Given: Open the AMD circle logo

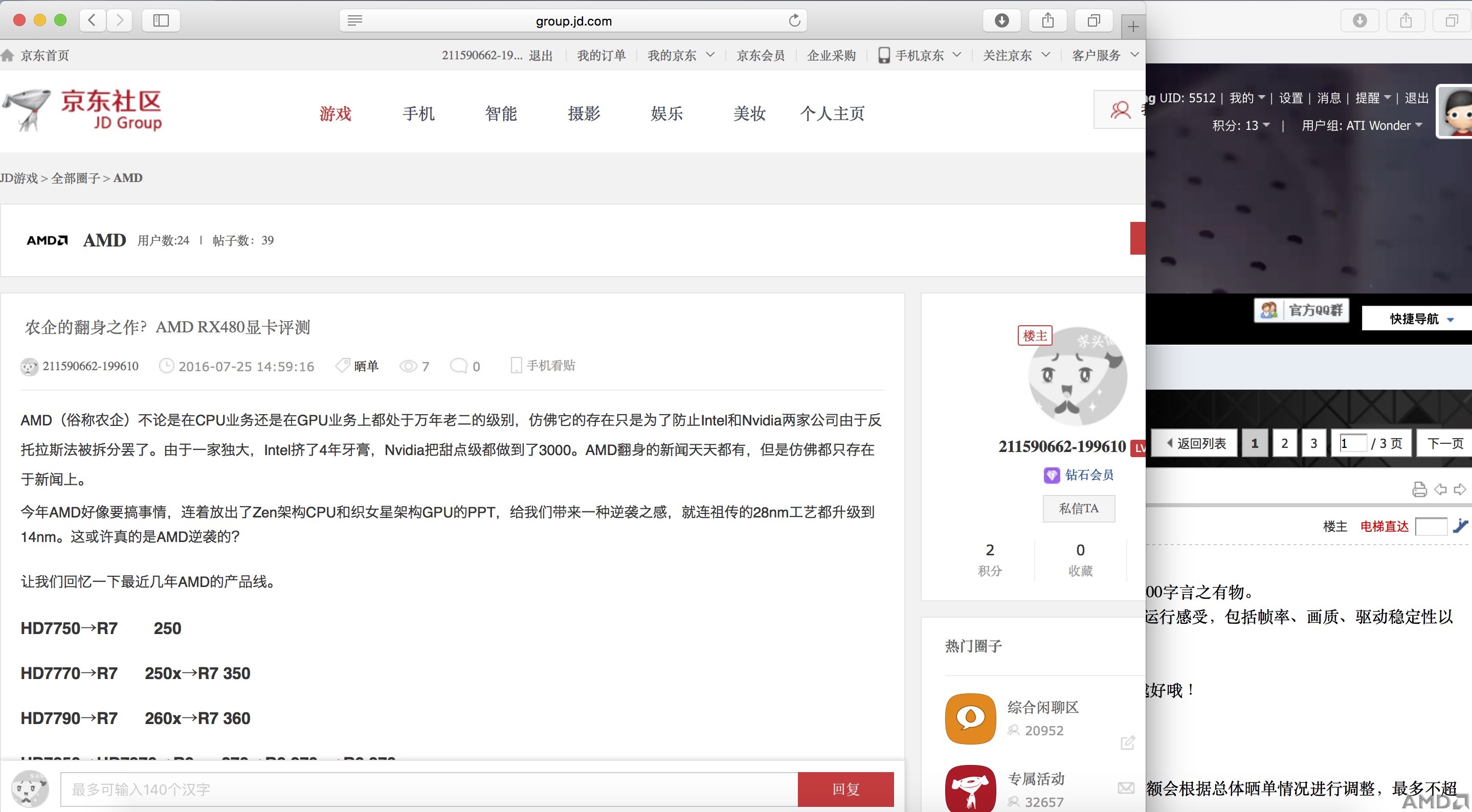Looking at the screenshot, I should click(48, 240).
